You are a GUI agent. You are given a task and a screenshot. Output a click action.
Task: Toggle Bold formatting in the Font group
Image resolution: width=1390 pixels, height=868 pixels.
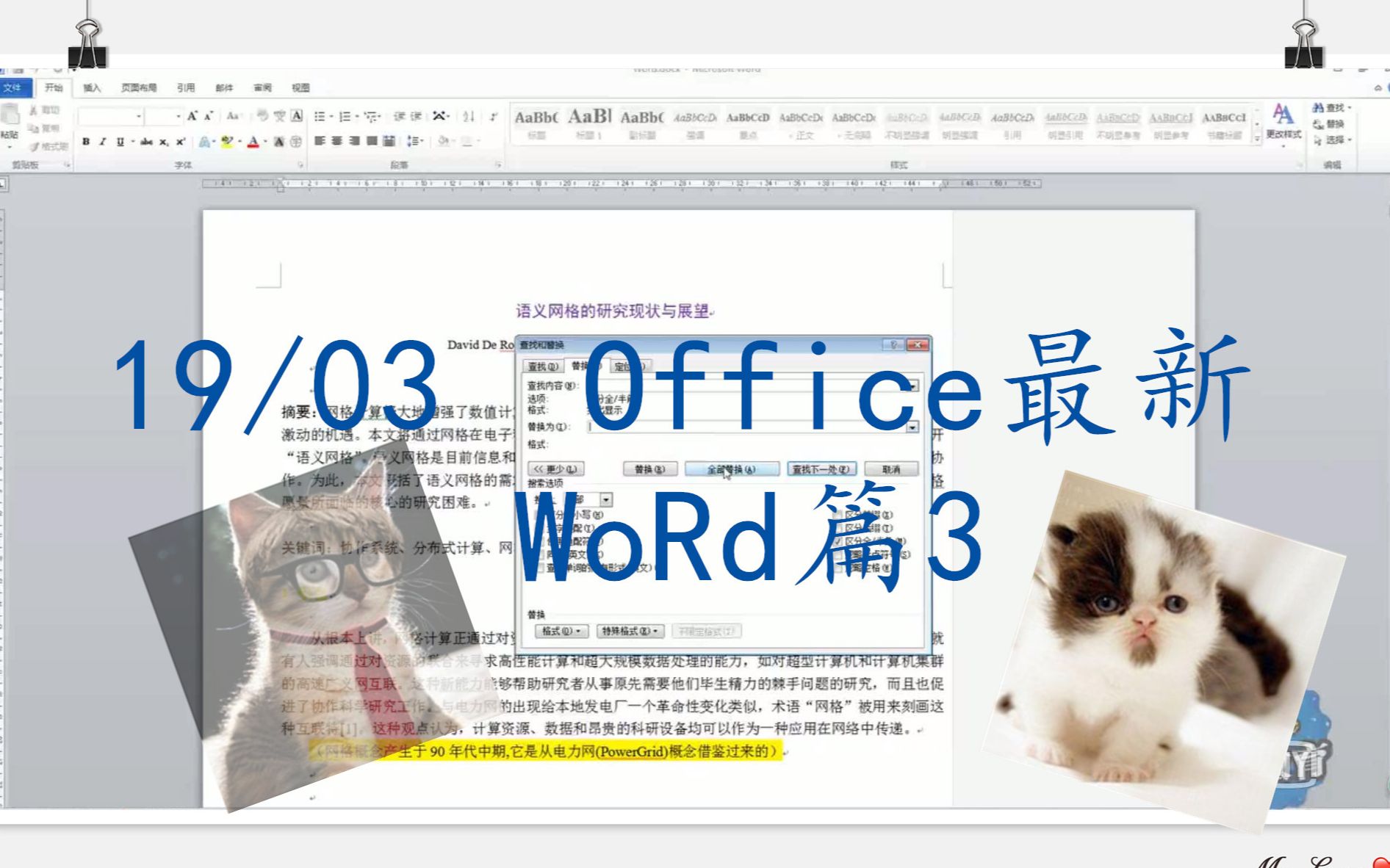[86, 141]
